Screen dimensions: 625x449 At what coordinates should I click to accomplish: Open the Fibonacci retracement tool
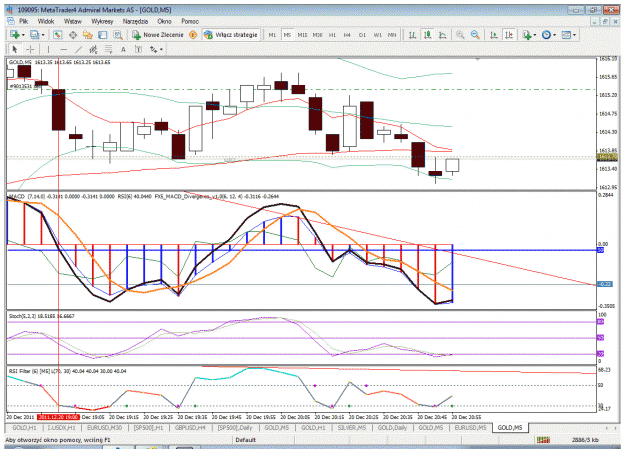point(108,49)
